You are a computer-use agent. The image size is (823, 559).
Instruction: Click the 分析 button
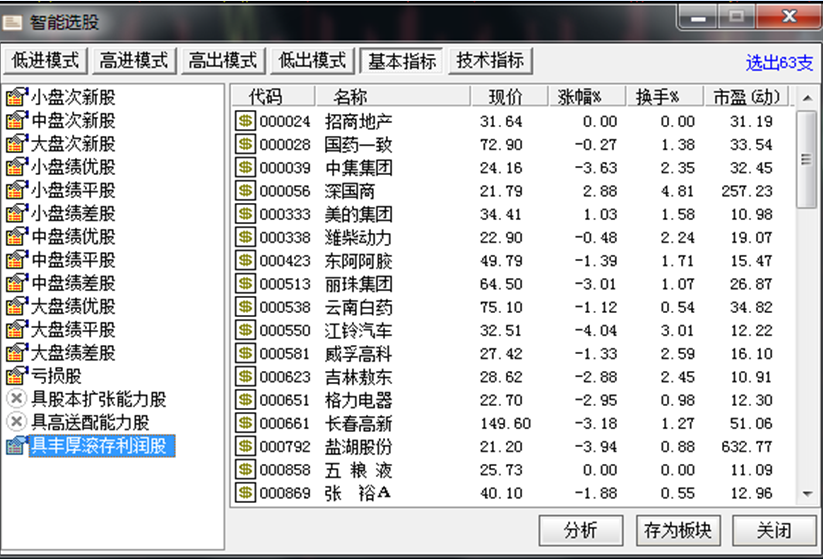pyautogui.click(x=581, y=530)
